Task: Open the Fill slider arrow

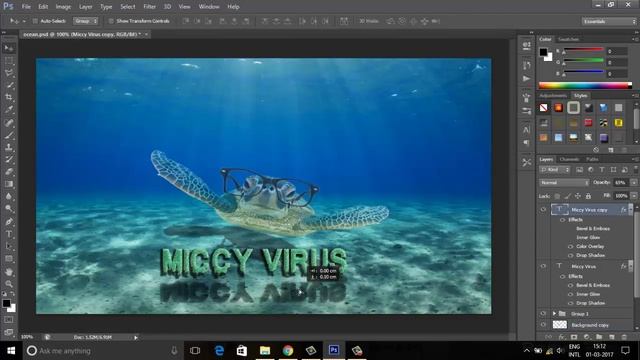Action: point(633,196)
